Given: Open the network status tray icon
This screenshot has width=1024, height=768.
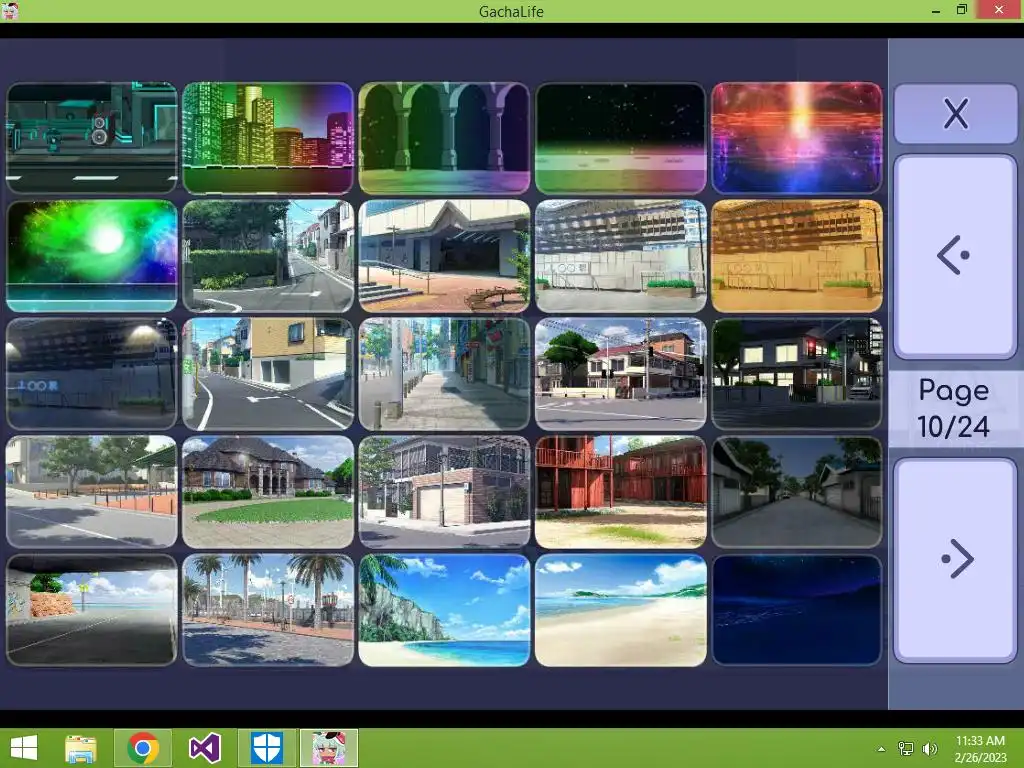Looking at the screenshot, I should pos(906,749).
